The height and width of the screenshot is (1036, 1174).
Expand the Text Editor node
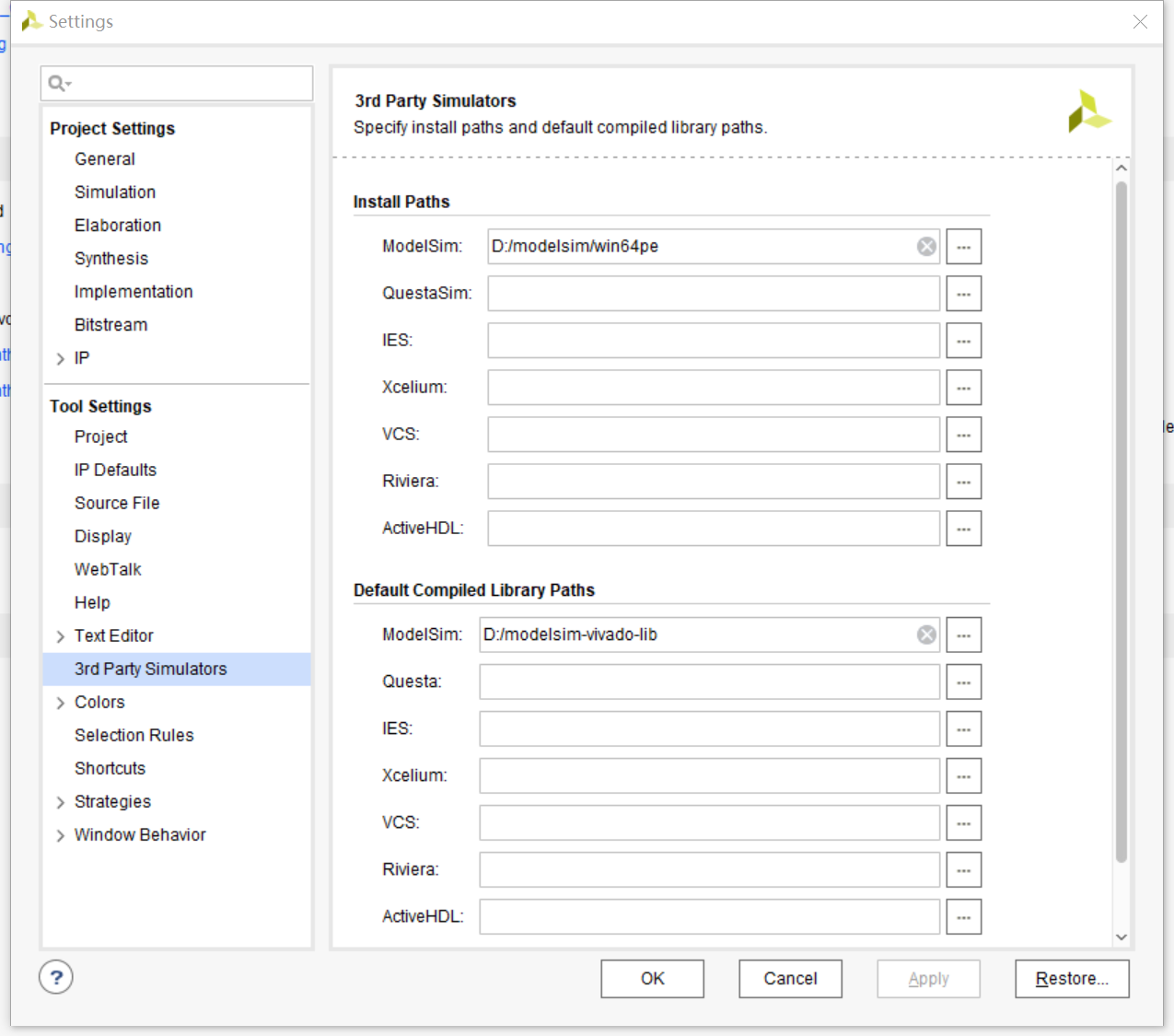click(60, 636)
